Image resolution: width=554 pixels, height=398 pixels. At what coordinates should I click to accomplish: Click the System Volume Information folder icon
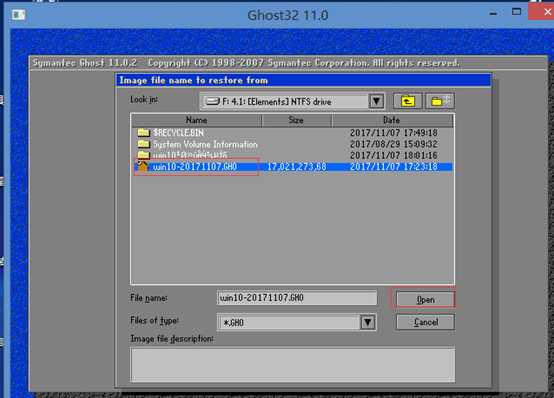(x=143, y=144)
